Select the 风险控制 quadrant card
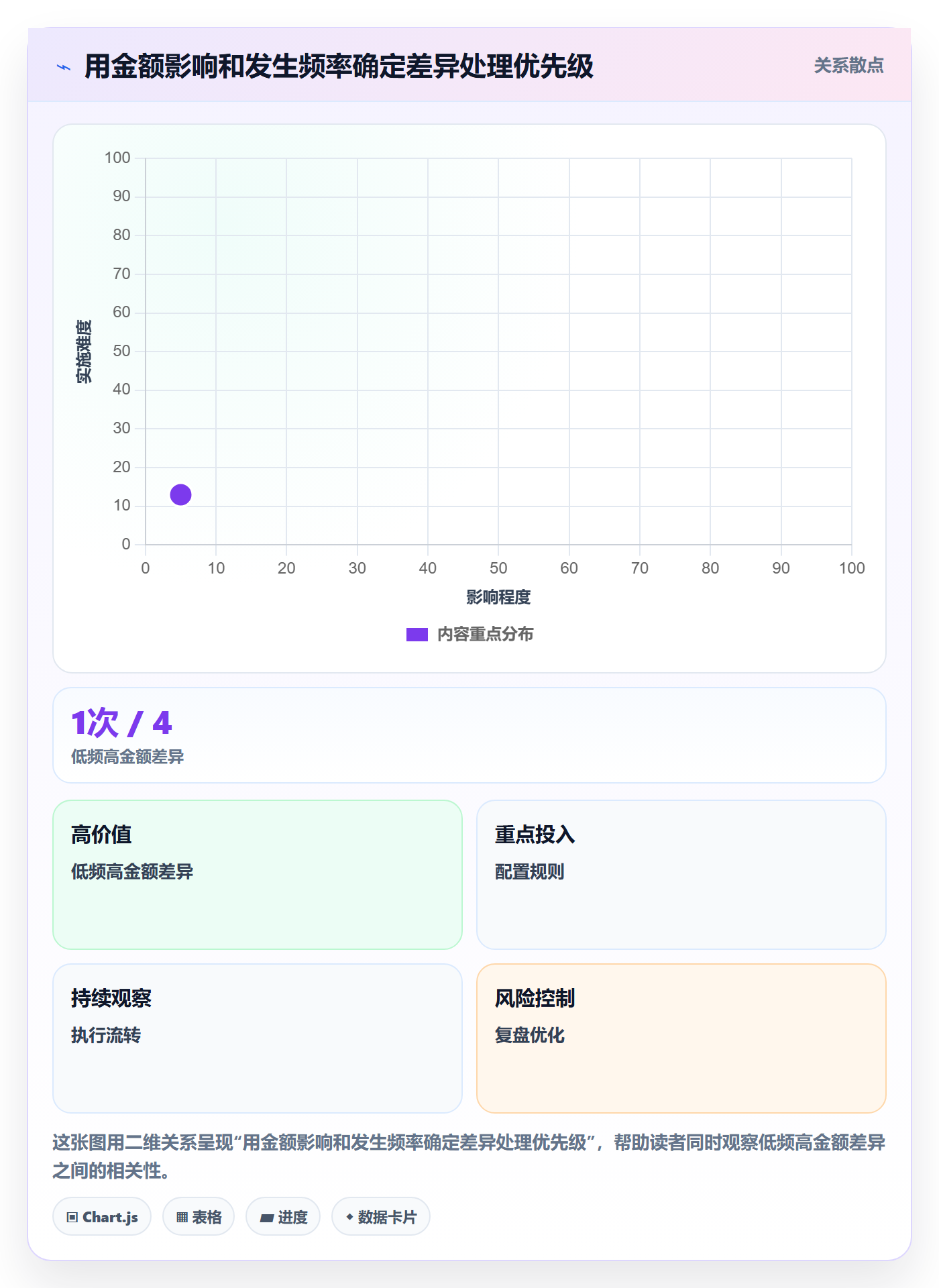The height and width of the screenshot is (1288, 939). tap(681, 1038)
